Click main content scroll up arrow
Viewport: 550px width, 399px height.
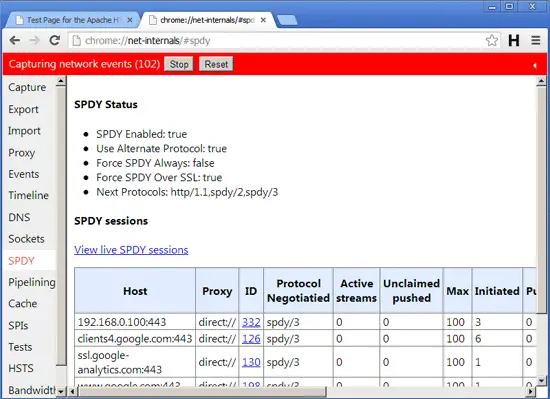(x=541, y=81)
